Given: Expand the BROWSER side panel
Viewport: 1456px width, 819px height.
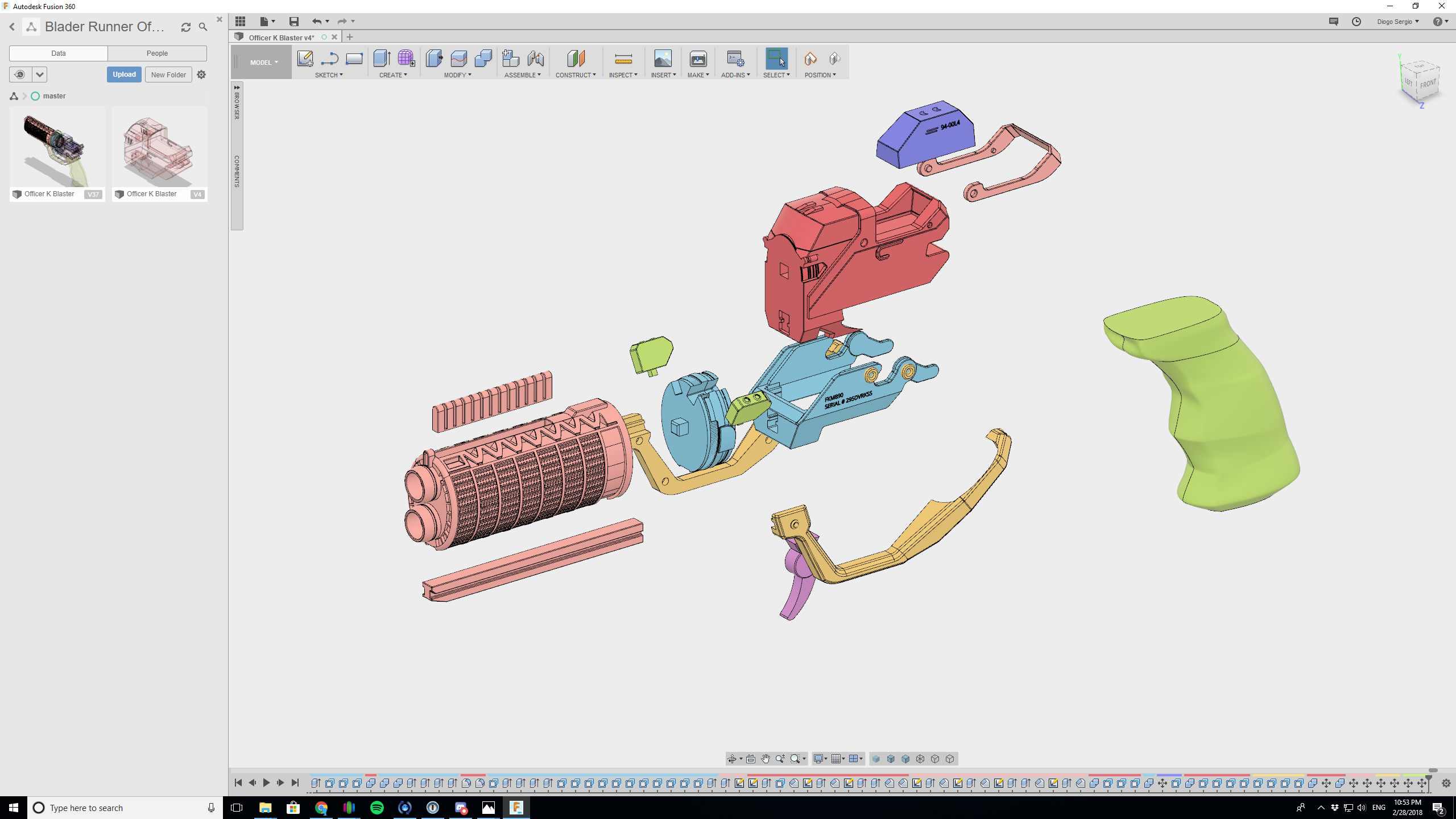Looking at the screenshot, I should (x=237, y=102).
